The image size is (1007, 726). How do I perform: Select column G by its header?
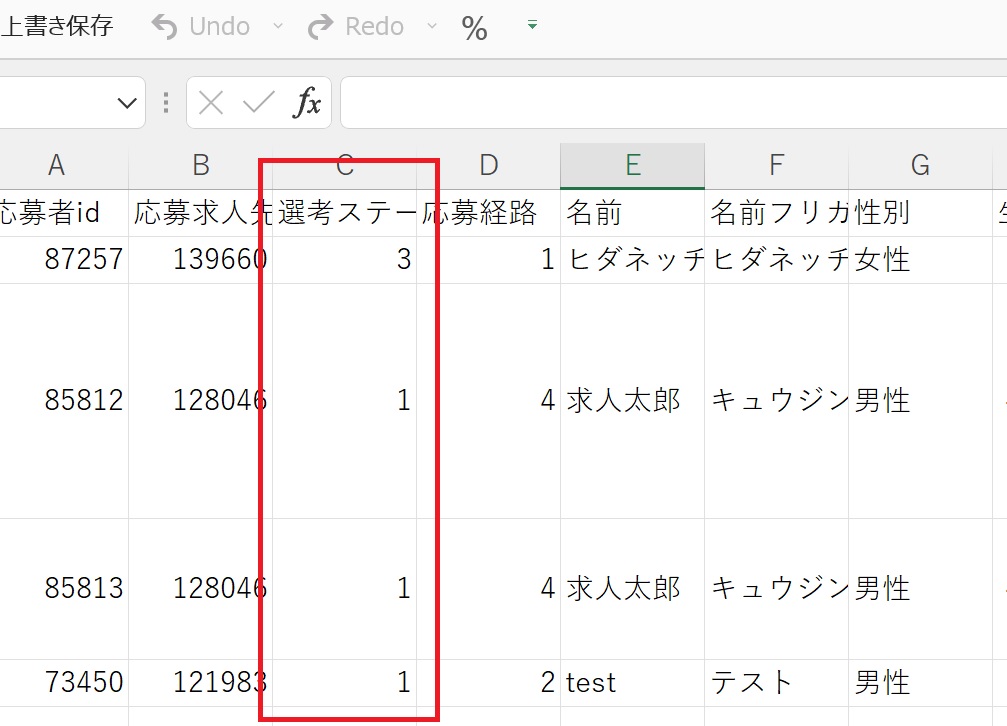click(920, 166)
